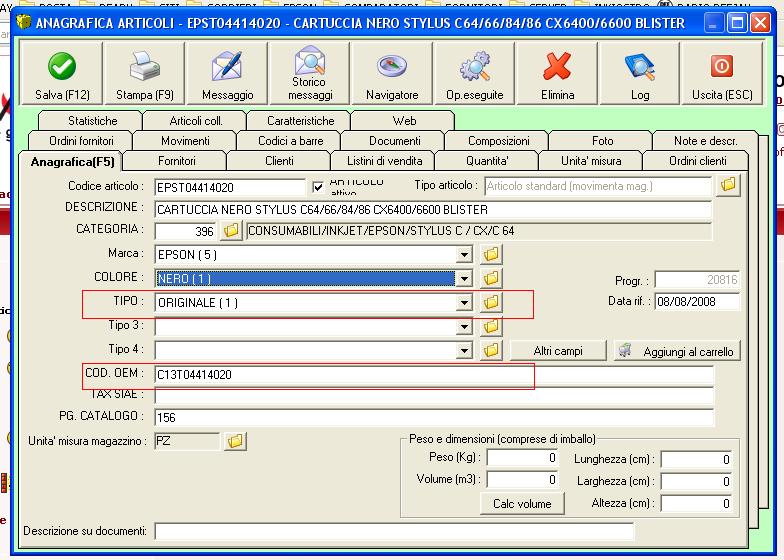
Task: Delete article with Elimina button
Action: [557, 74]
